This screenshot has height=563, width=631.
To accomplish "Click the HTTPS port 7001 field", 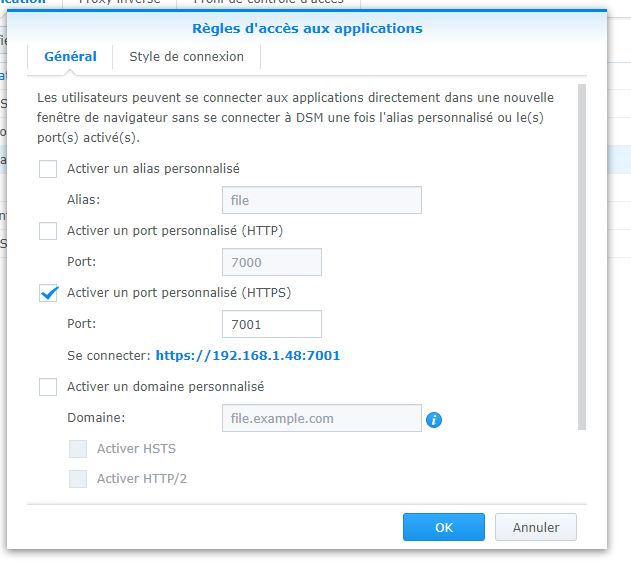I will coord(272,324).
